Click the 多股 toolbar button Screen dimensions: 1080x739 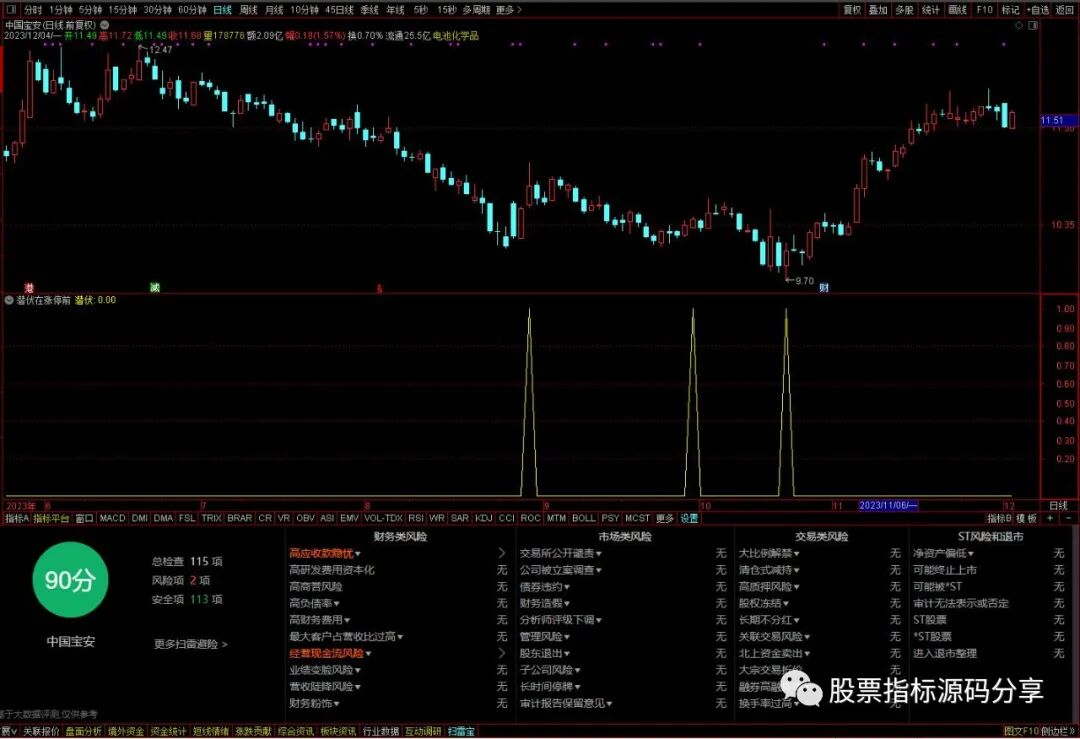[904, 10]
